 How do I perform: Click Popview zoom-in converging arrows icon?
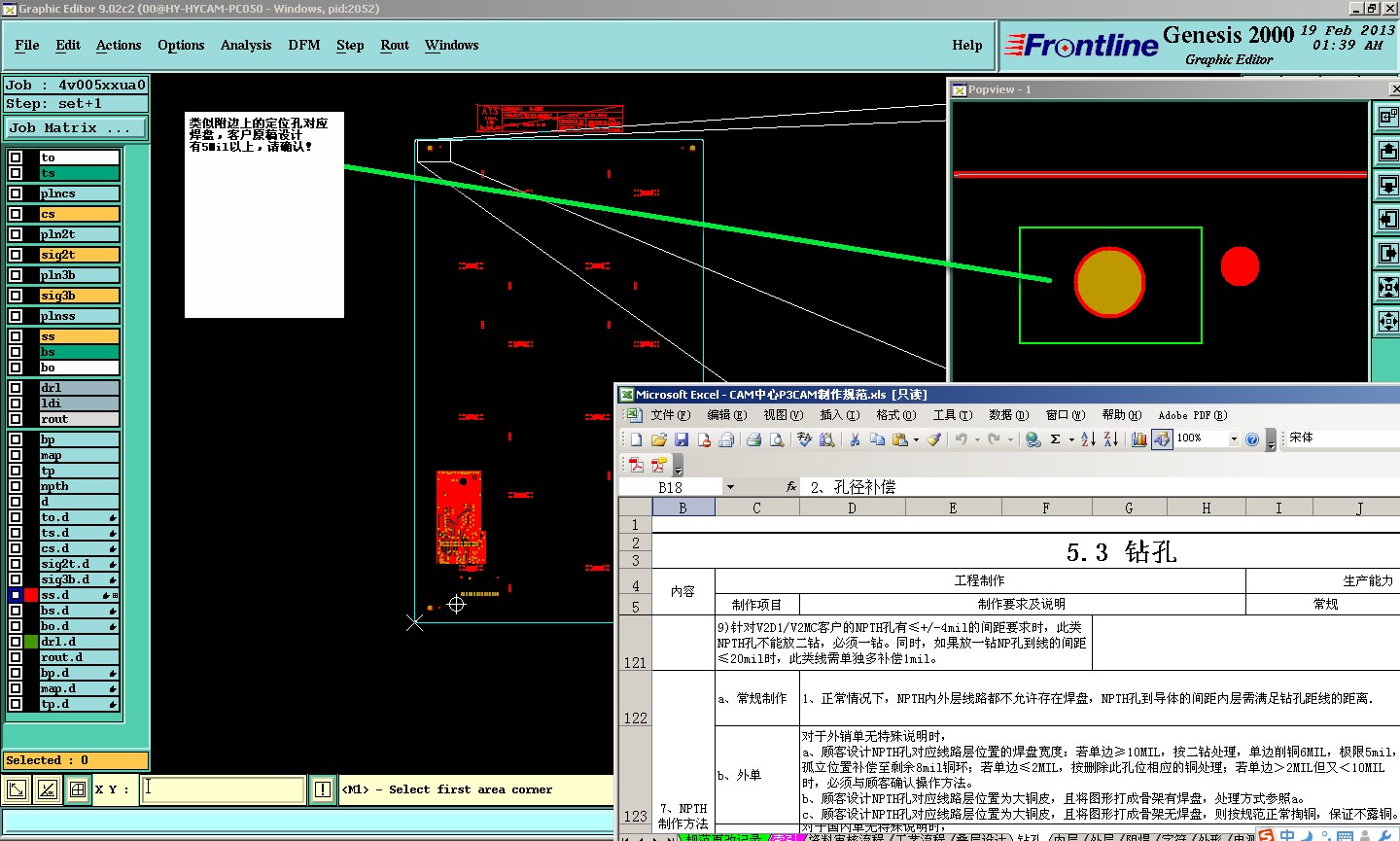[x=1388, y=287]
